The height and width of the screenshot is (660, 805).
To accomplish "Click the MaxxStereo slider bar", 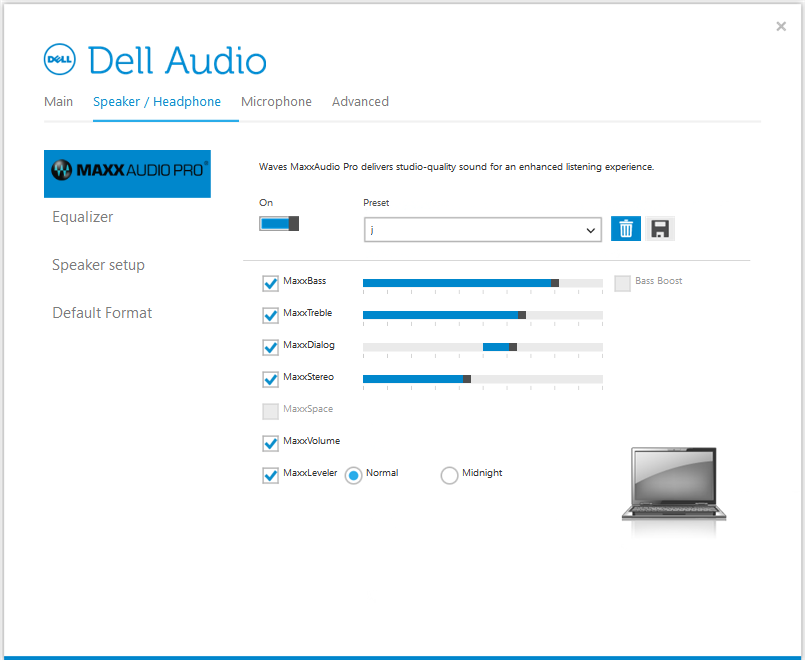I will pos(482,379).
